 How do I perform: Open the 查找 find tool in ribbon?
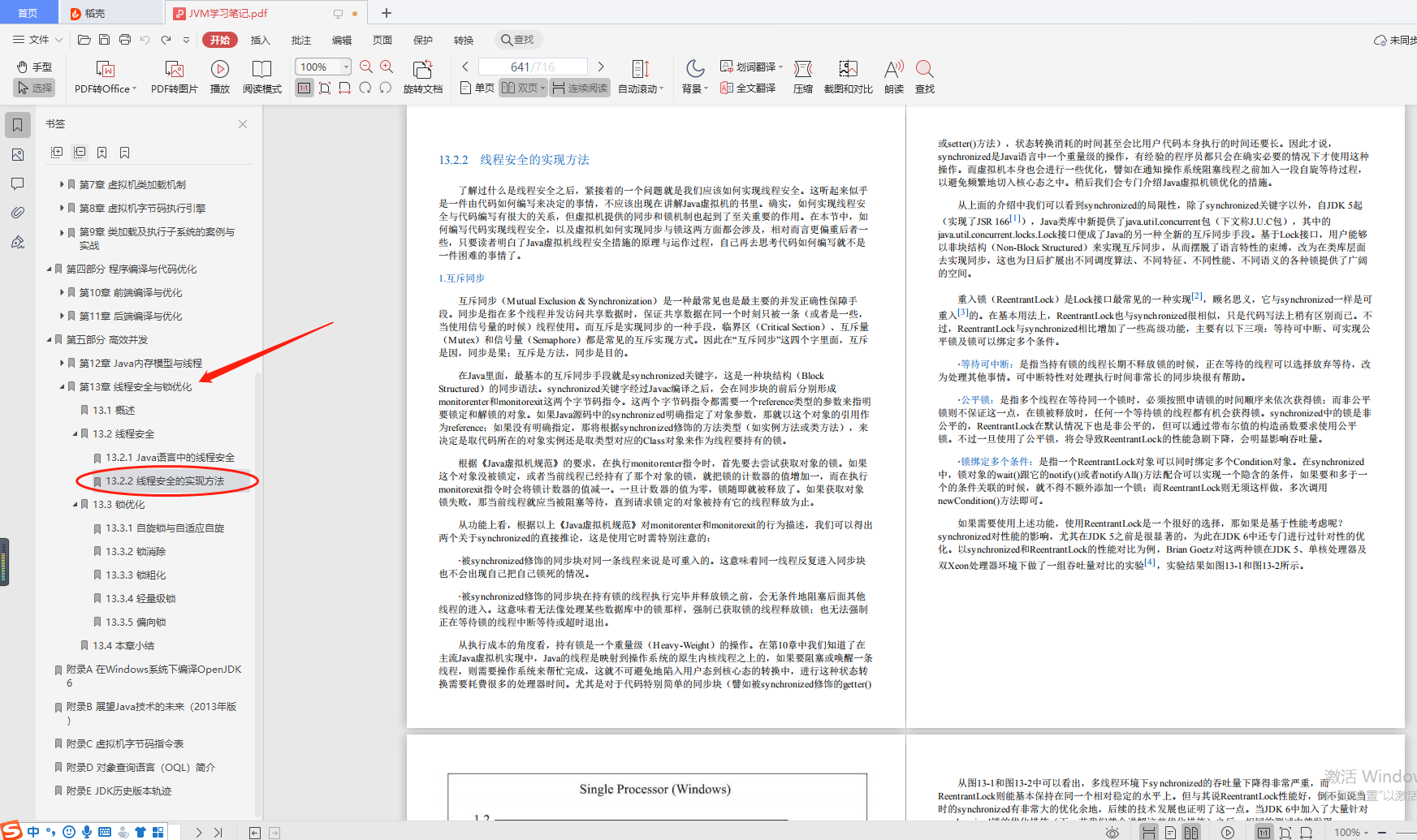click(x=925, y=77)
